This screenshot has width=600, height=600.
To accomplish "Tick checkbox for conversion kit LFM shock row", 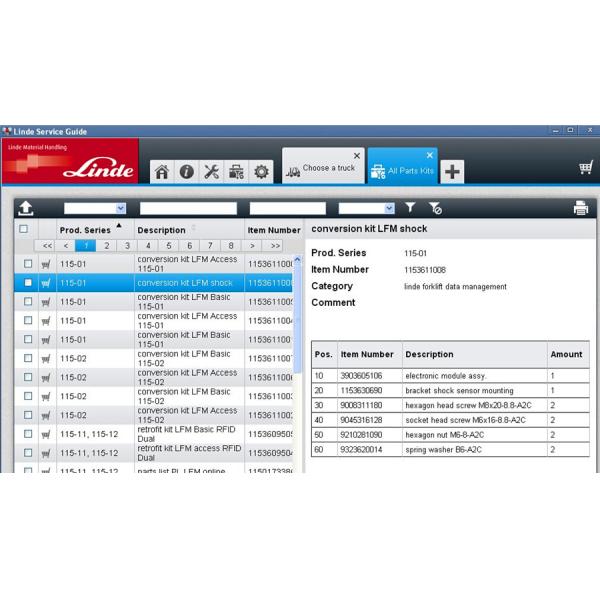I will [28, 283].
